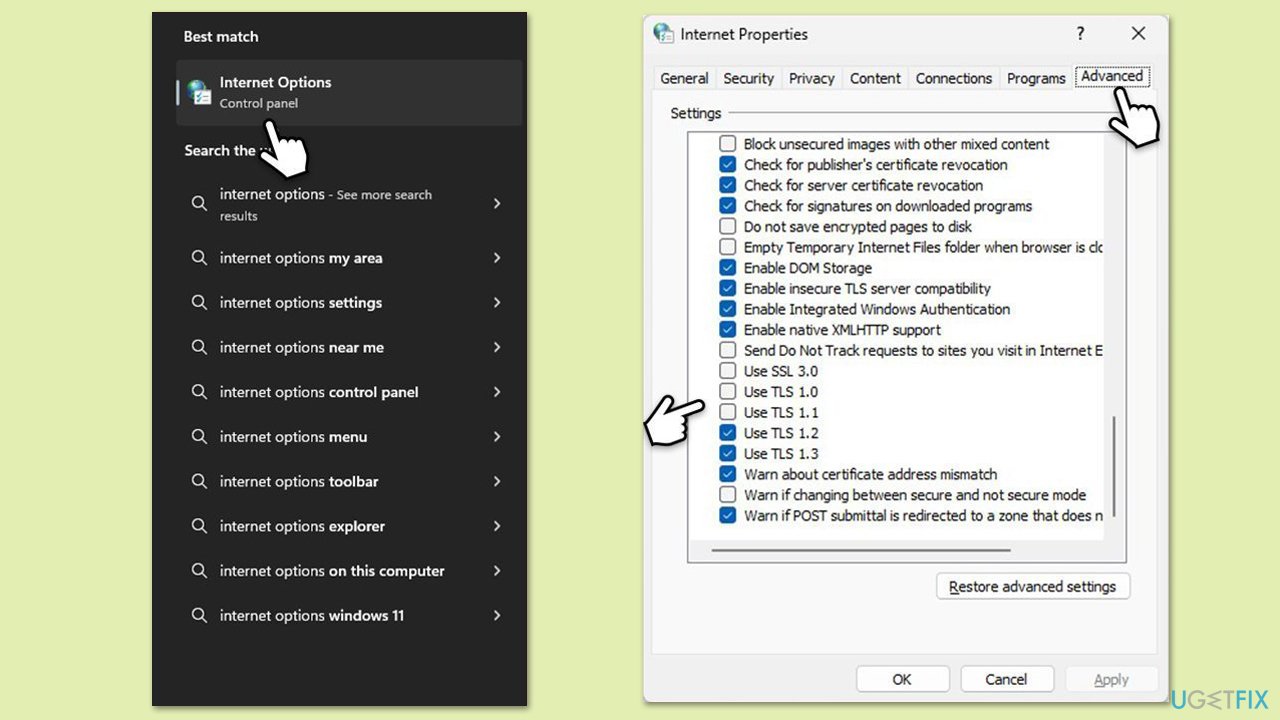Click Restore advanced settings button
This screenshot has width=1280, height=720.
[1032, 587]
